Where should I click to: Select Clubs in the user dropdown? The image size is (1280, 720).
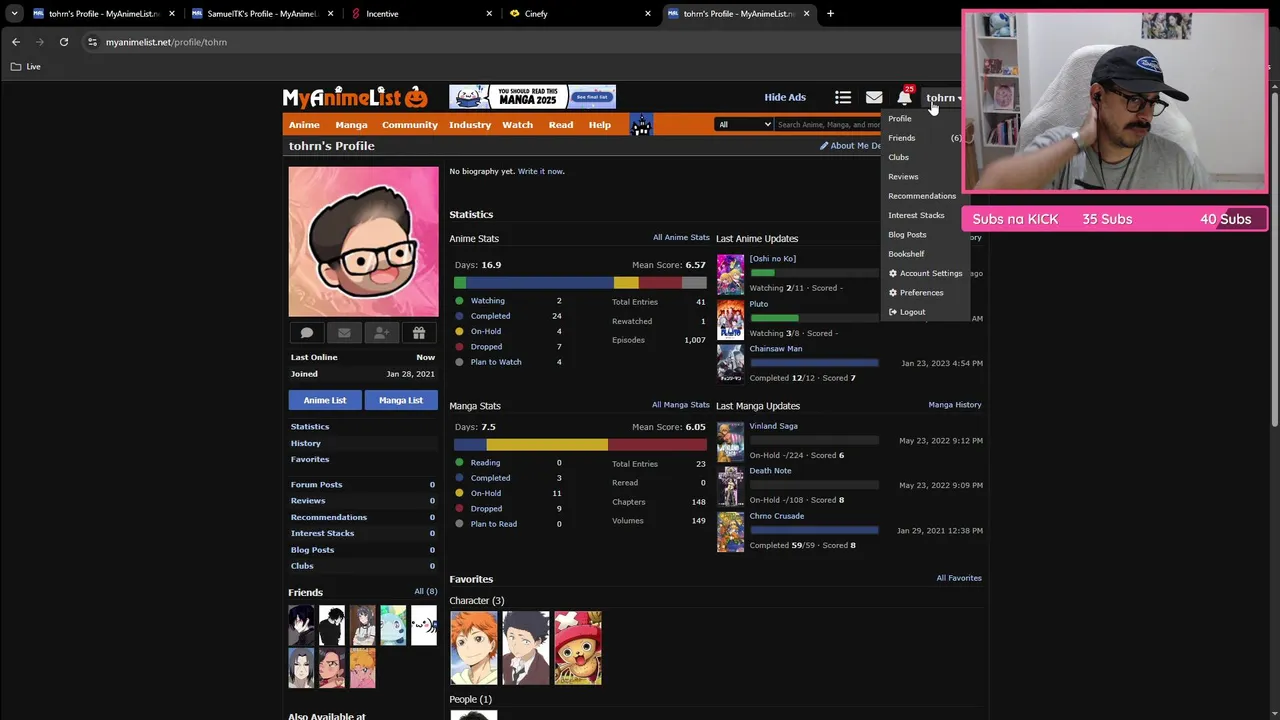[898, 157]
